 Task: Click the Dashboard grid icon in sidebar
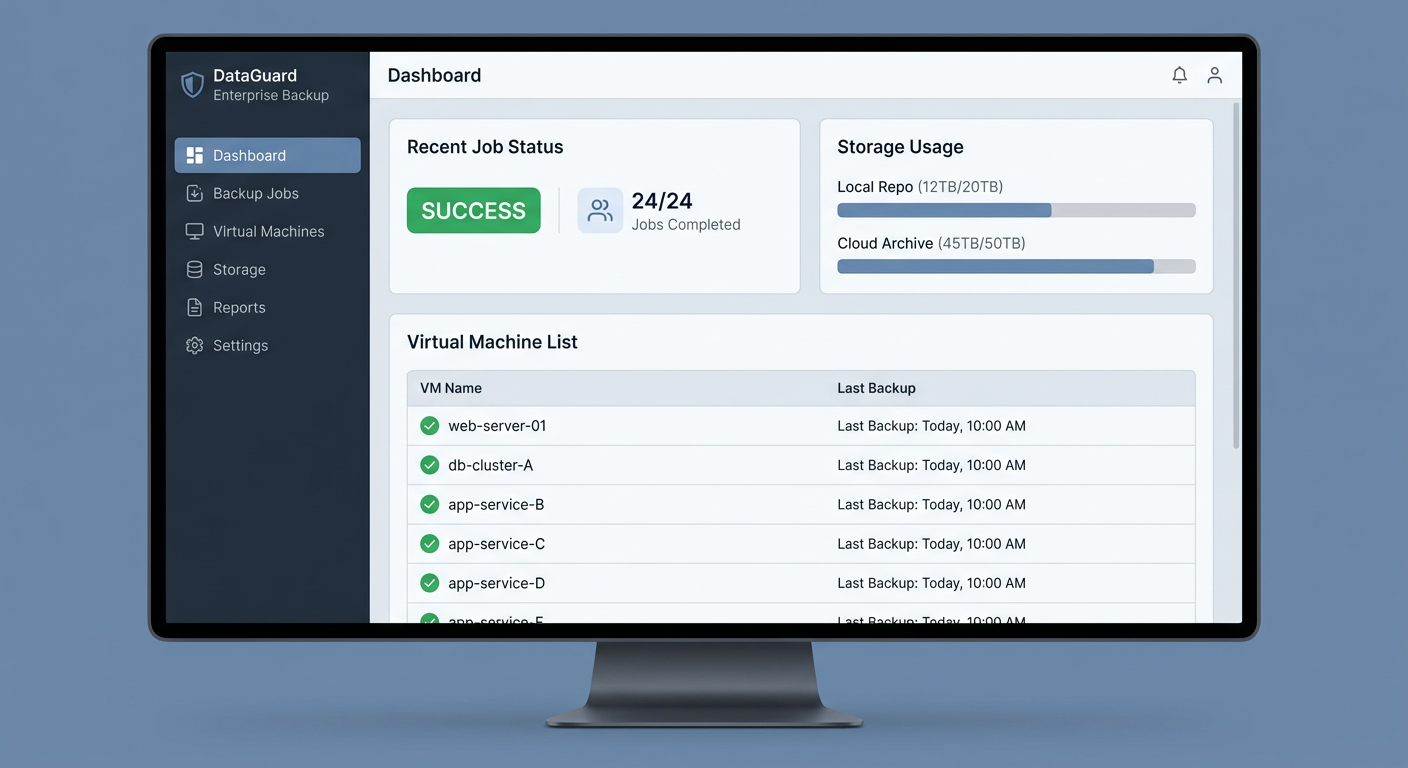(195, 156)
